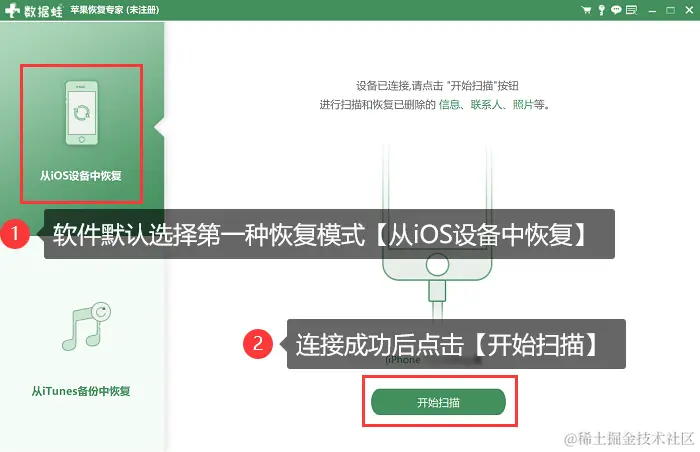Close the 苹果恢复专家 window
The image size is (700, 452).
[x=689, y=10]
